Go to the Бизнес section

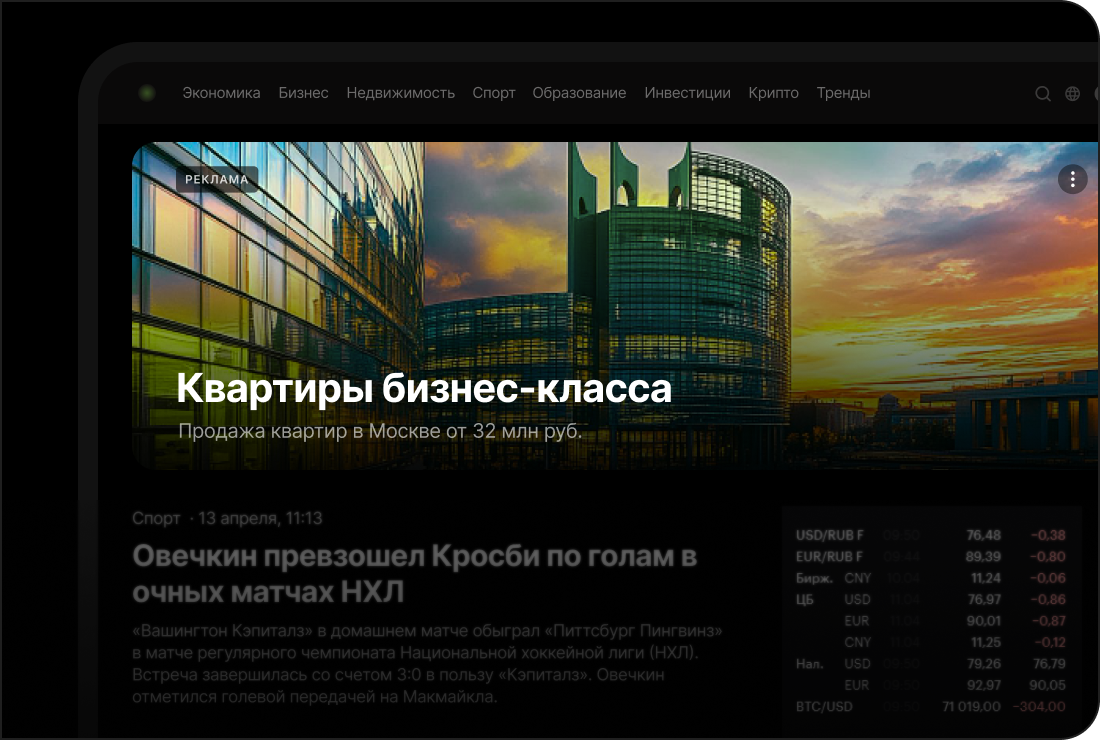(303, 93)
